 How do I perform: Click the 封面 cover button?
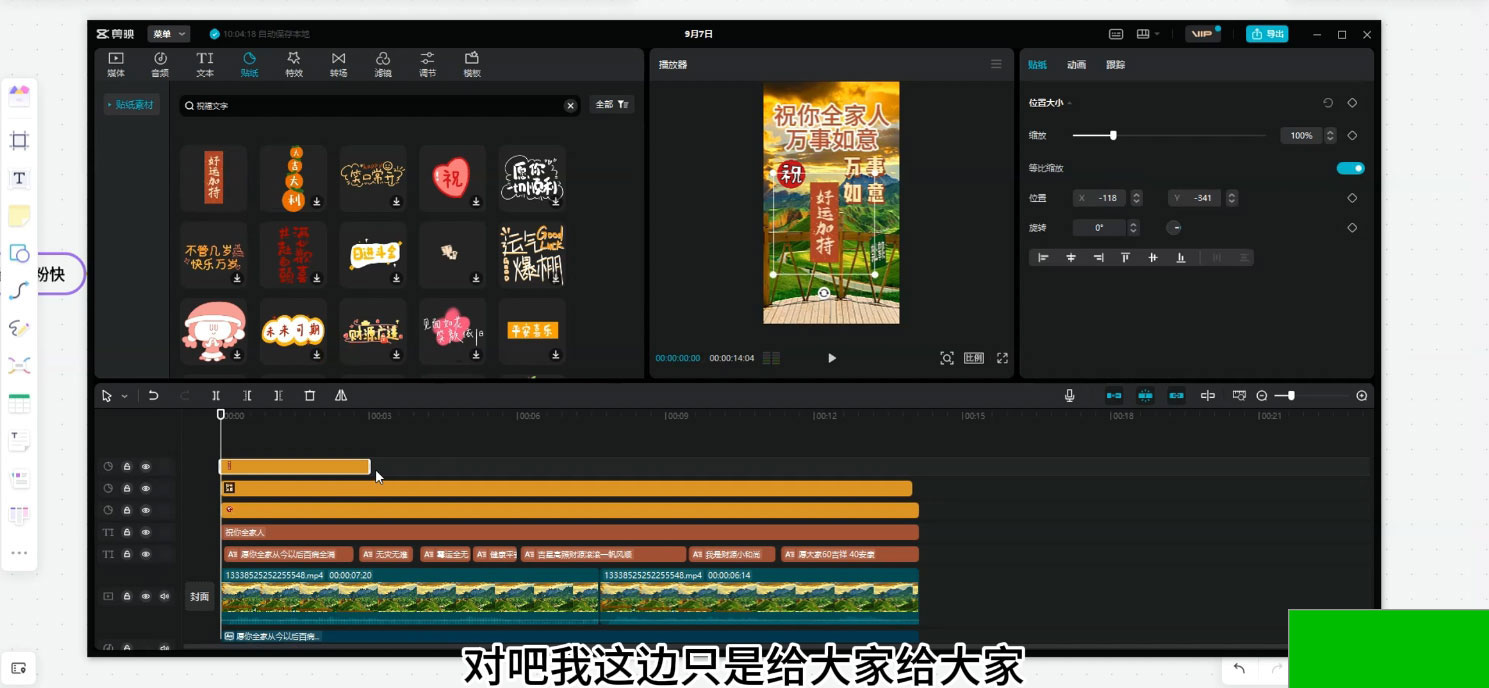[x=199, y=597]
